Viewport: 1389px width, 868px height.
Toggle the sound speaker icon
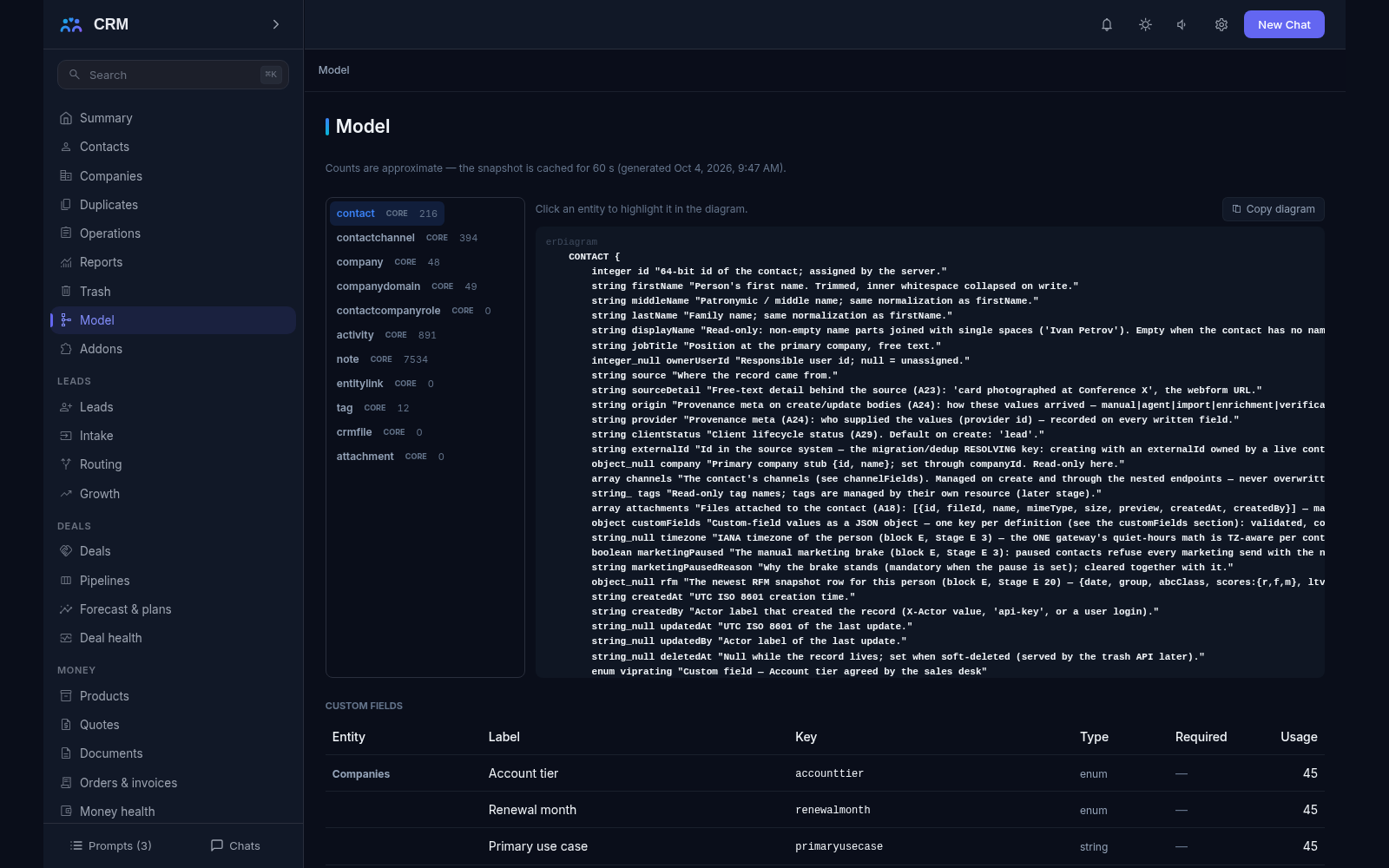[1182, 24]
